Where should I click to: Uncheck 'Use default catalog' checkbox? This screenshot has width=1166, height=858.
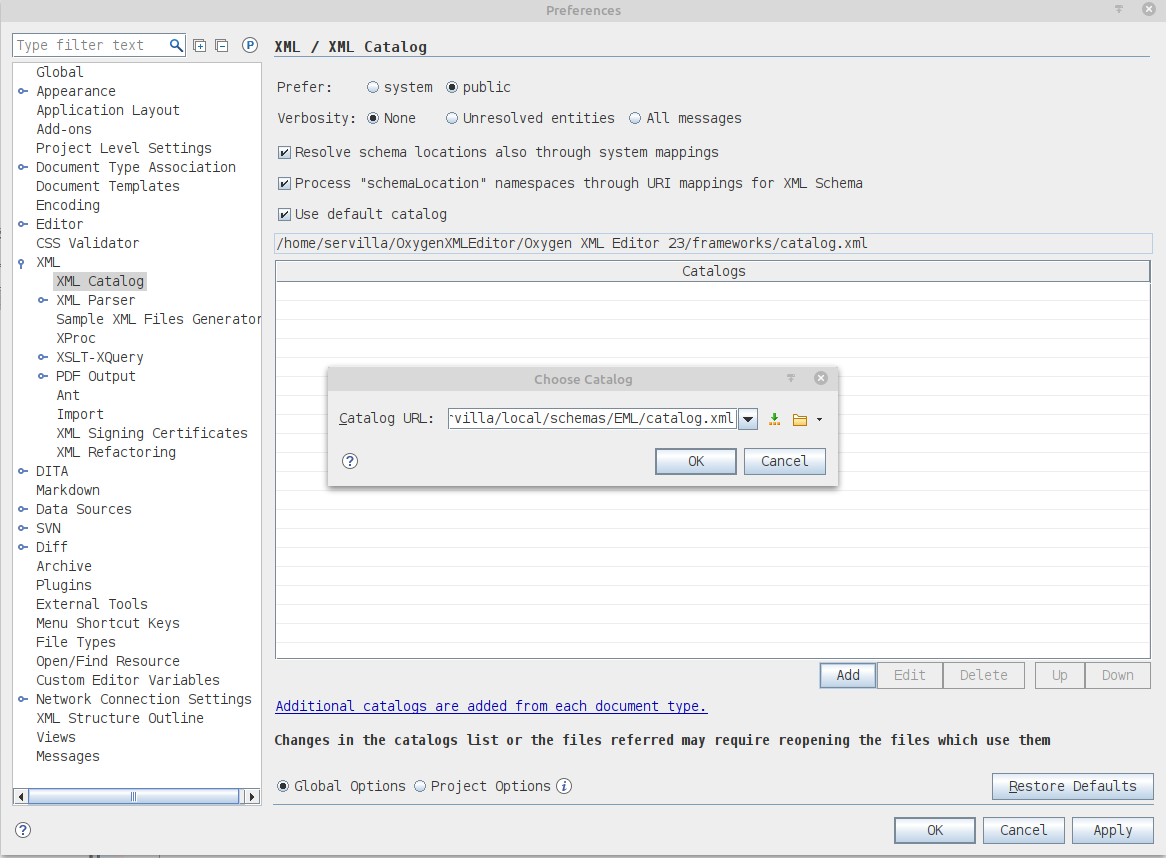[x=285, y=214]
